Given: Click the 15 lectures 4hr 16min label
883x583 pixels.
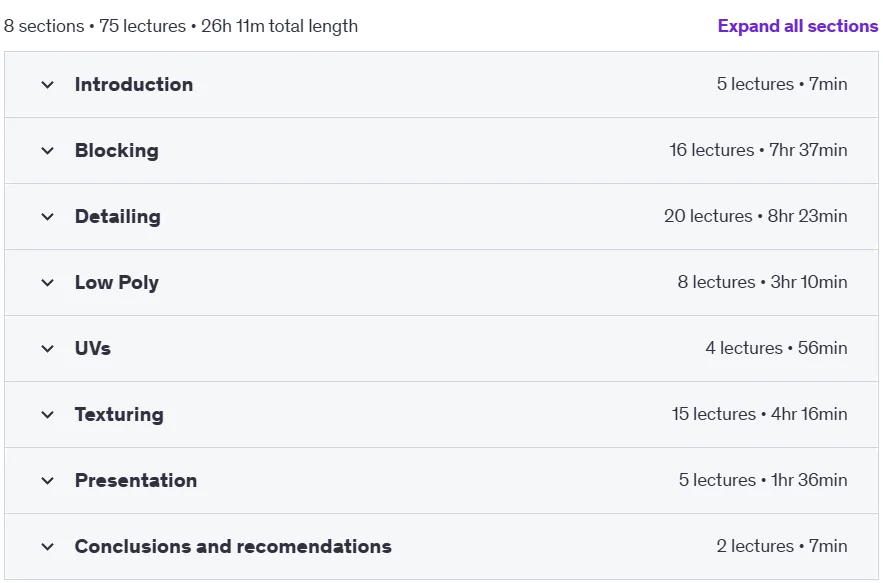Looking at the screenshot, I should click(759, 414).
